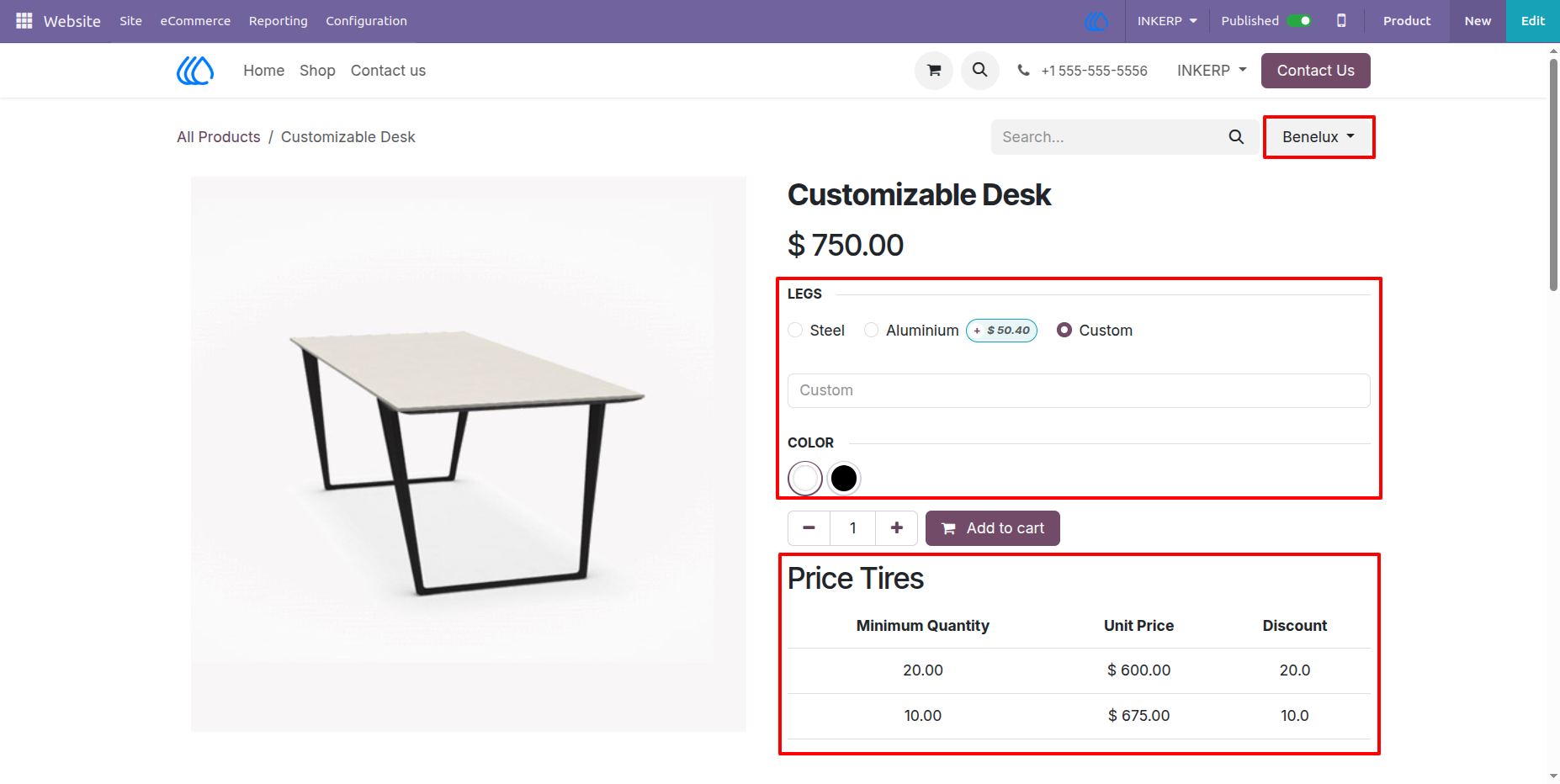Screen dimensions: 1560x784
Task: Toggle the Published switch
Action: click(x=1299, y=21)
